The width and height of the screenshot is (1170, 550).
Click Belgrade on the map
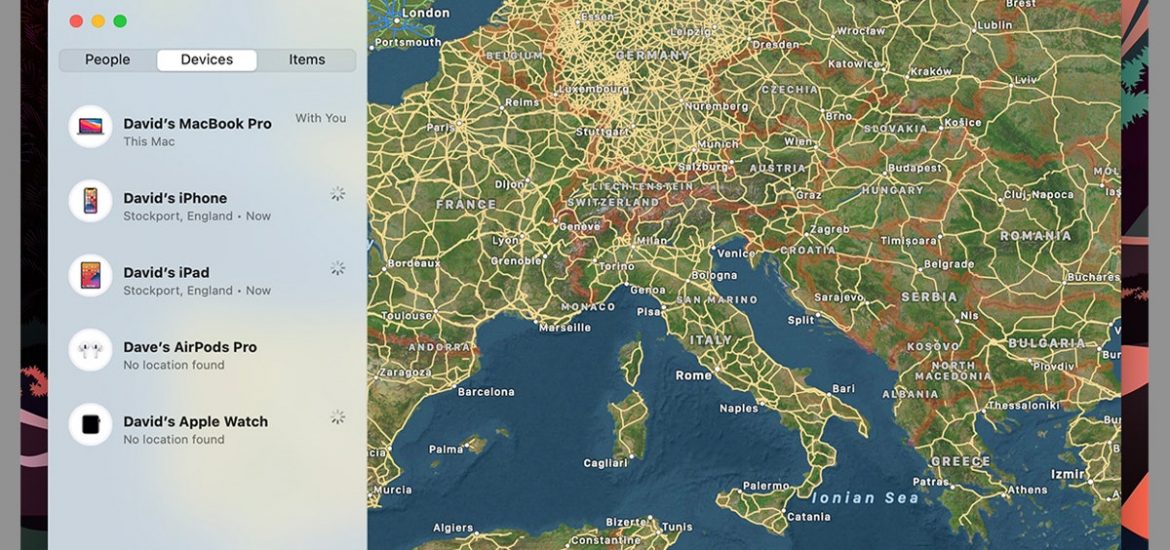pos(949,264)
